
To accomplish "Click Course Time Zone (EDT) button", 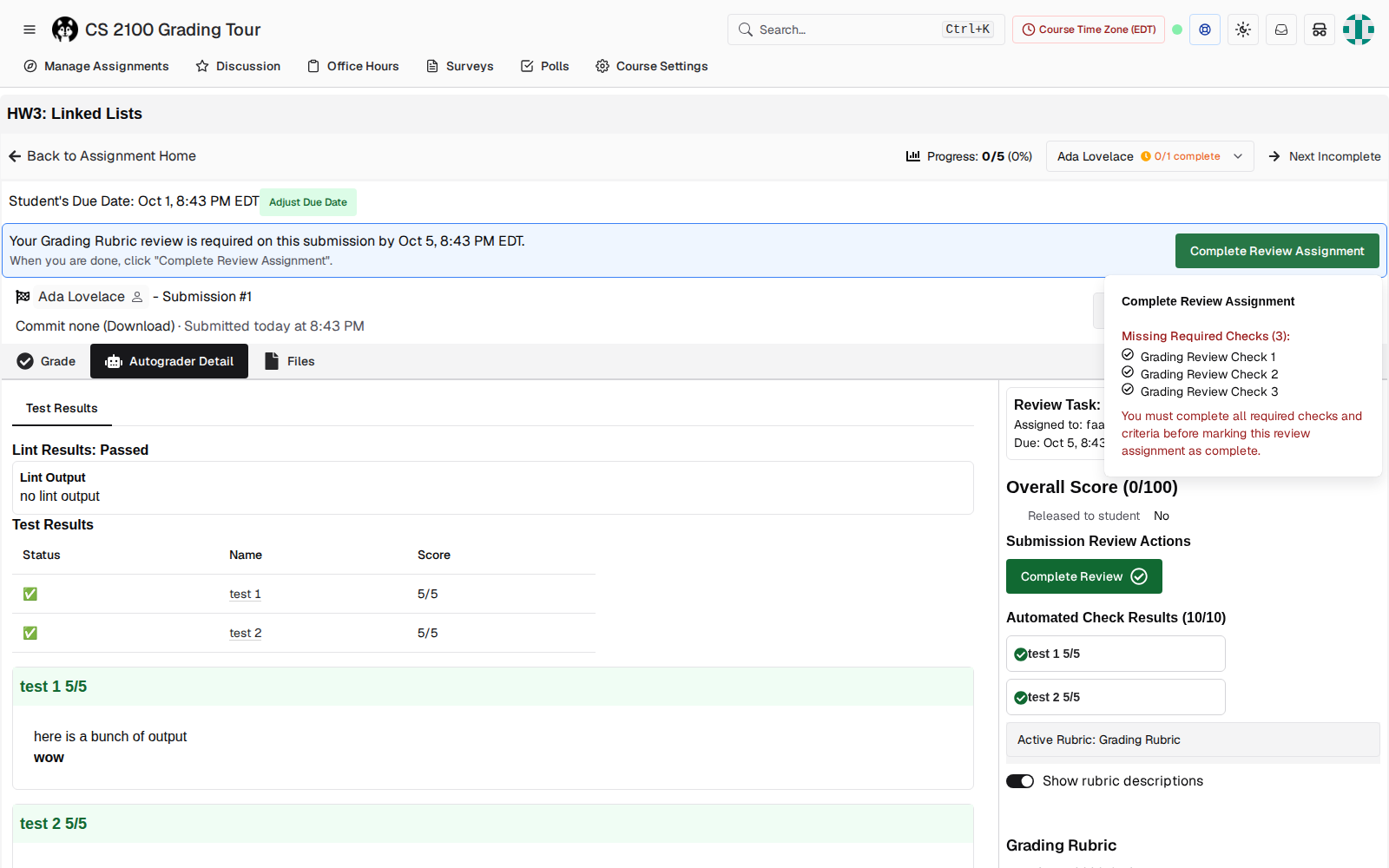I will tap(1089, 30).
